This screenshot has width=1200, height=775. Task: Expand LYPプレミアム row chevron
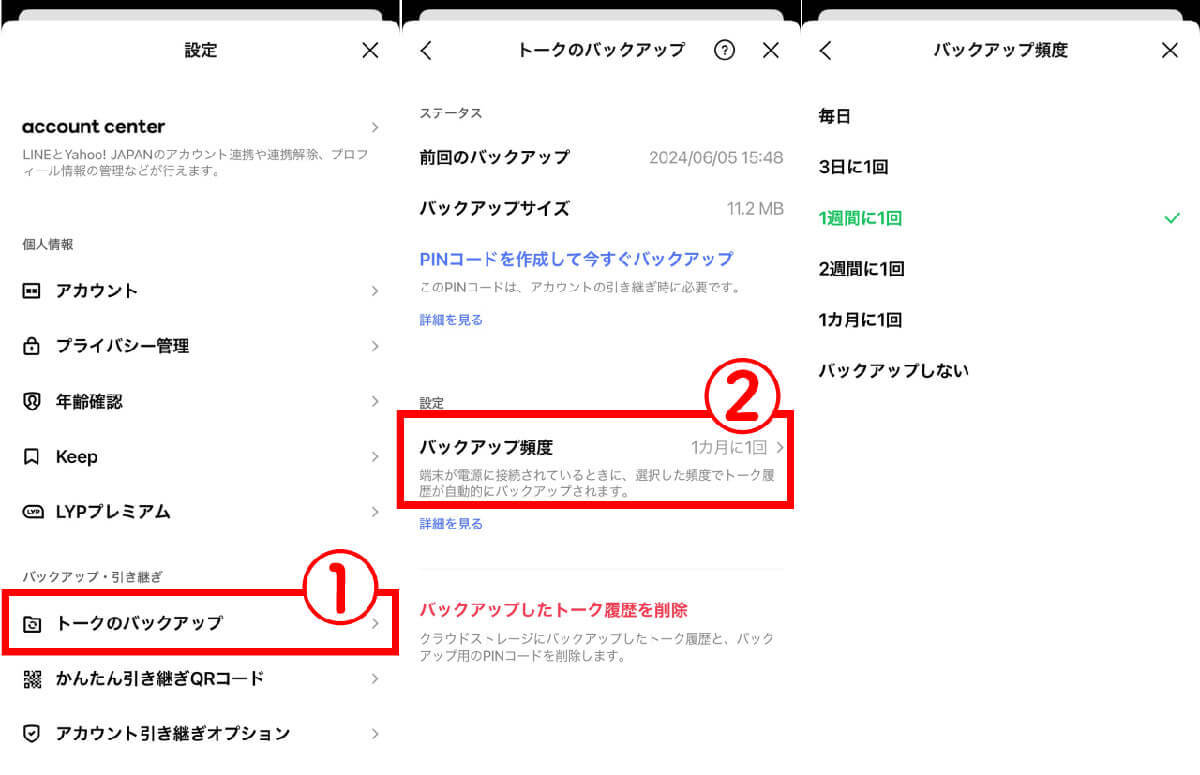point(375,512)
